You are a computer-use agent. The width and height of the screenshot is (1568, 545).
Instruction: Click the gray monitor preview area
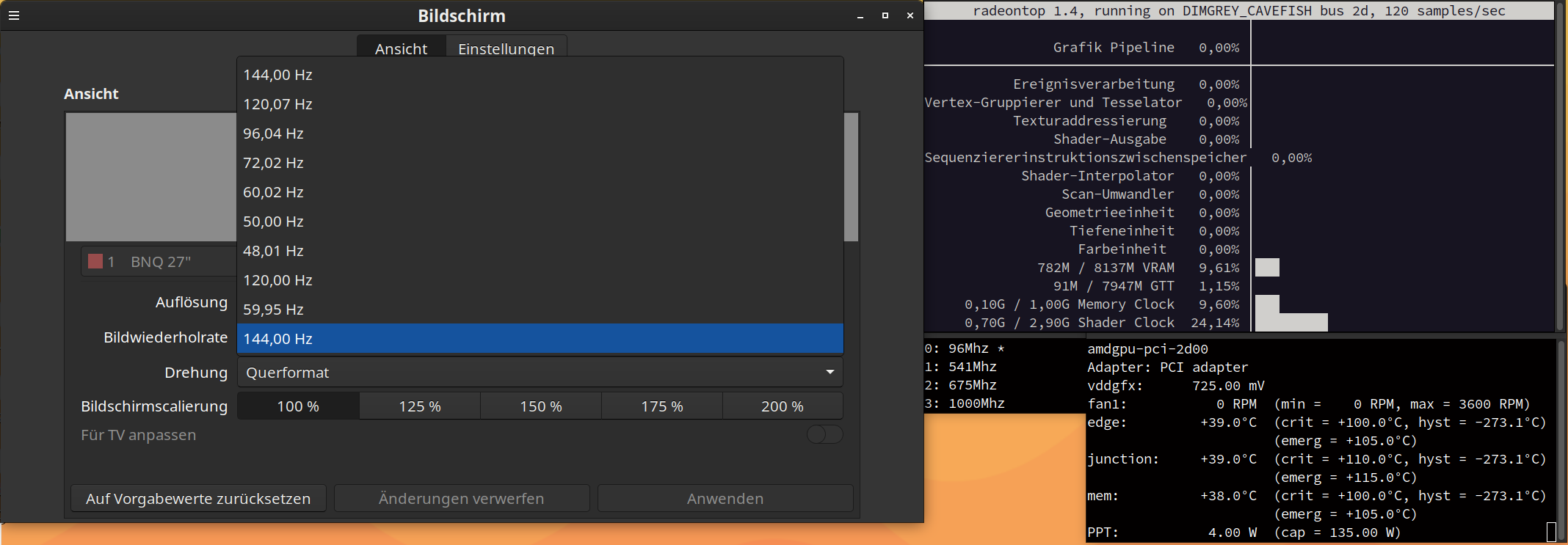click(x=151, y=177)
